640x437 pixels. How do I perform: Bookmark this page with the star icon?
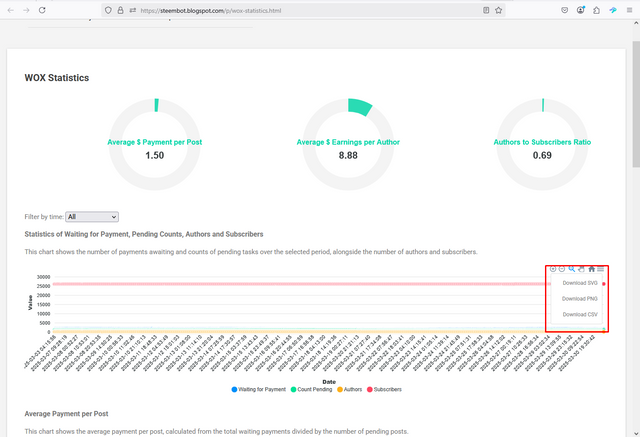click(498, 10)
